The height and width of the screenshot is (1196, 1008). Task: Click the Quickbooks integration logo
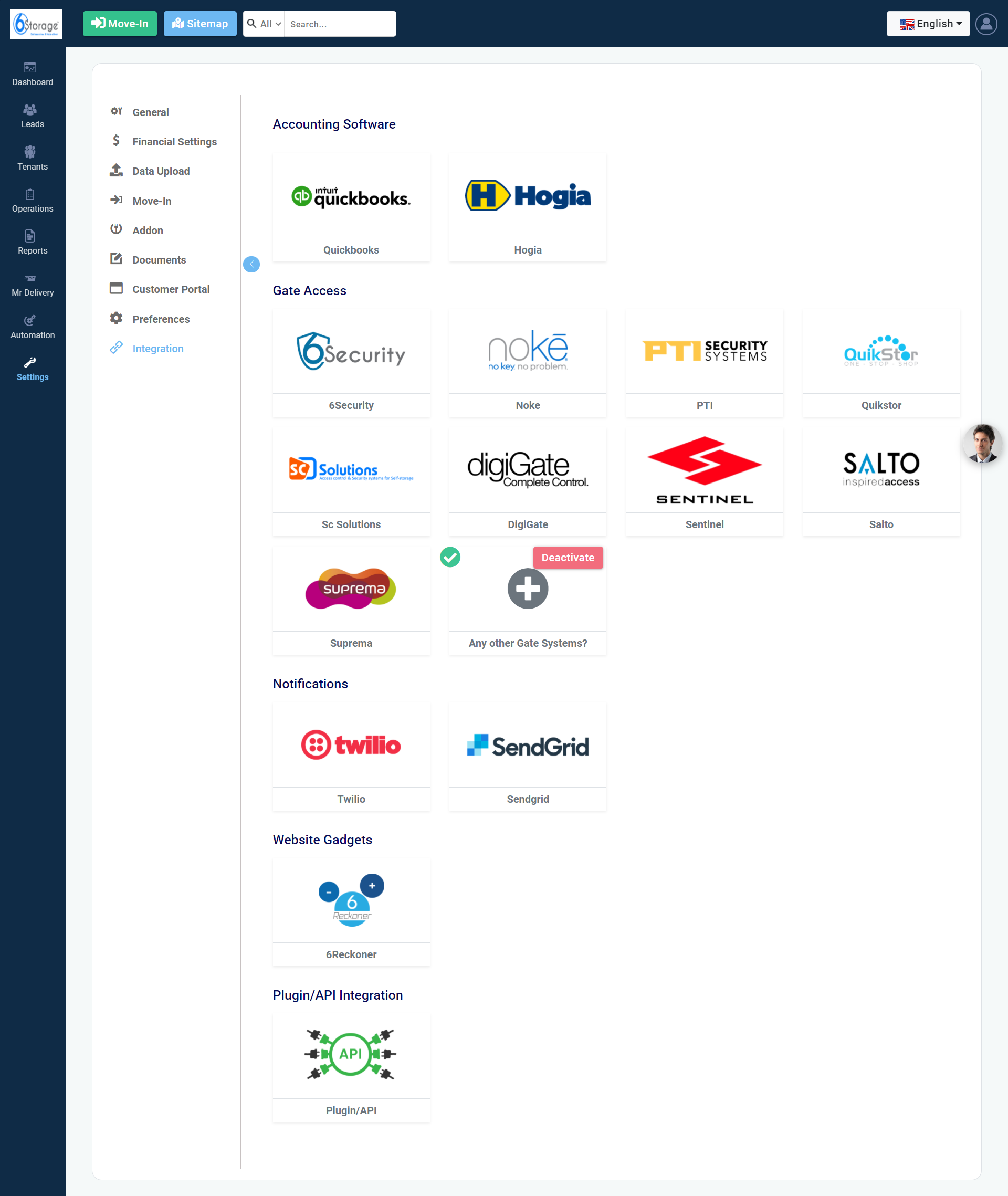coord(351,195)
